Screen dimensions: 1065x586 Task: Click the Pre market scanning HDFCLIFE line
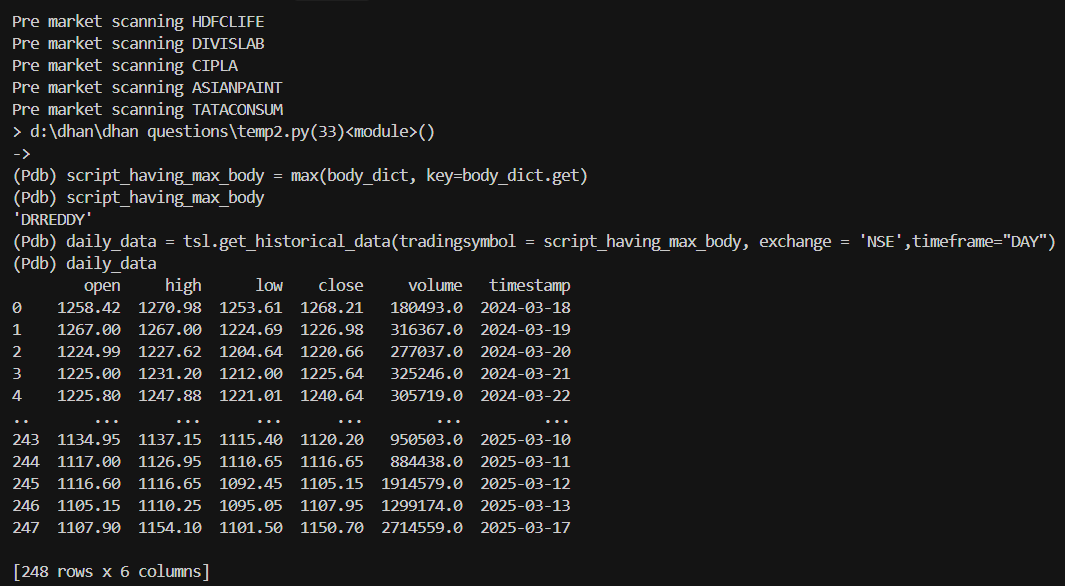(138, 22)
